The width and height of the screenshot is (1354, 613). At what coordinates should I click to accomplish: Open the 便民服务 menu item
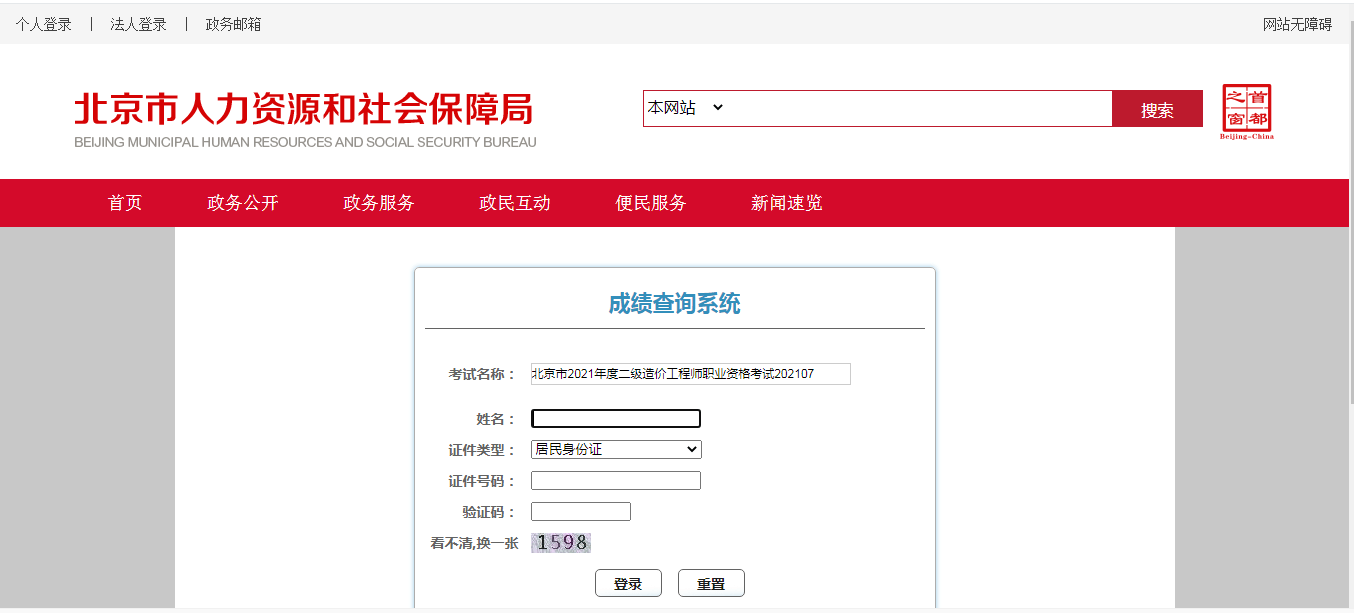pyautogui.click(x=651, y=203)
